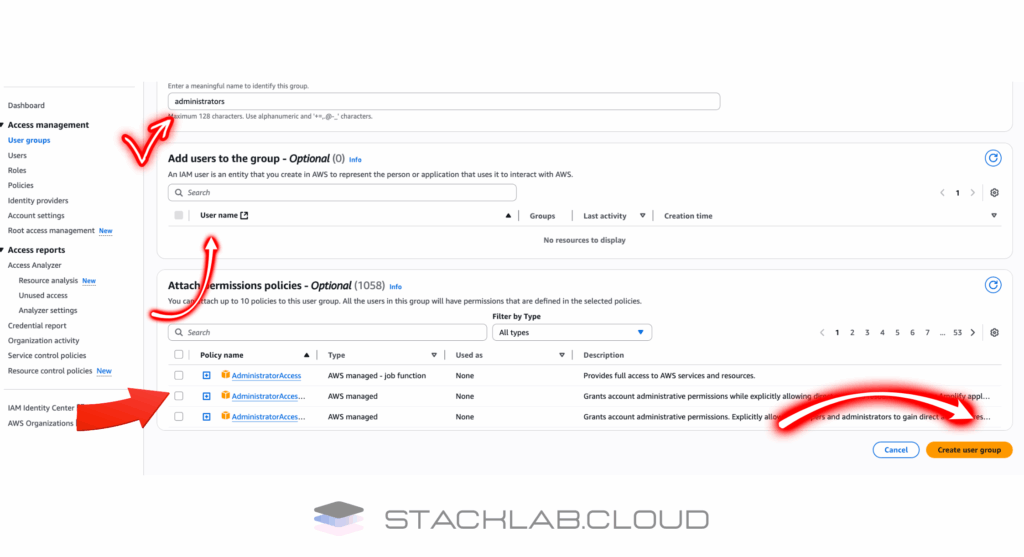Check the AdministratorAccess job function policy

point(179,376)
